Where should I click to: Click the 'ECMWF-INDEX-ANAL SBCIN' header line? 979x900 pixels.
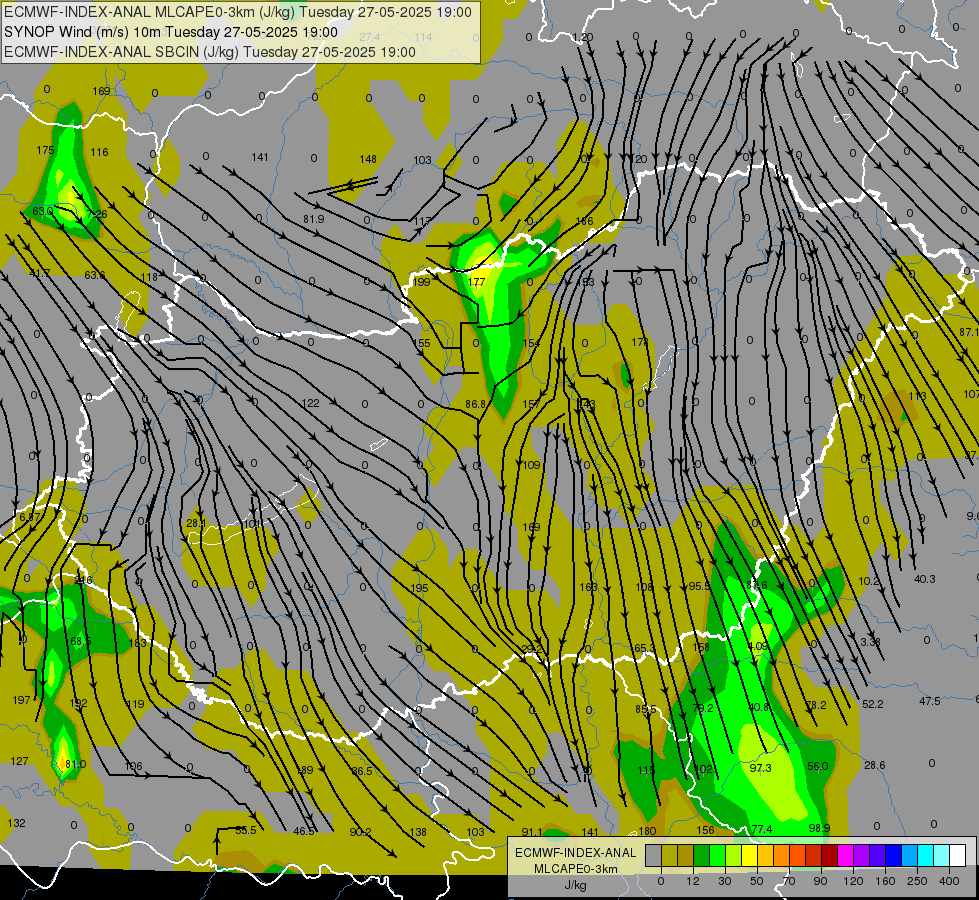tap(210, 52)
